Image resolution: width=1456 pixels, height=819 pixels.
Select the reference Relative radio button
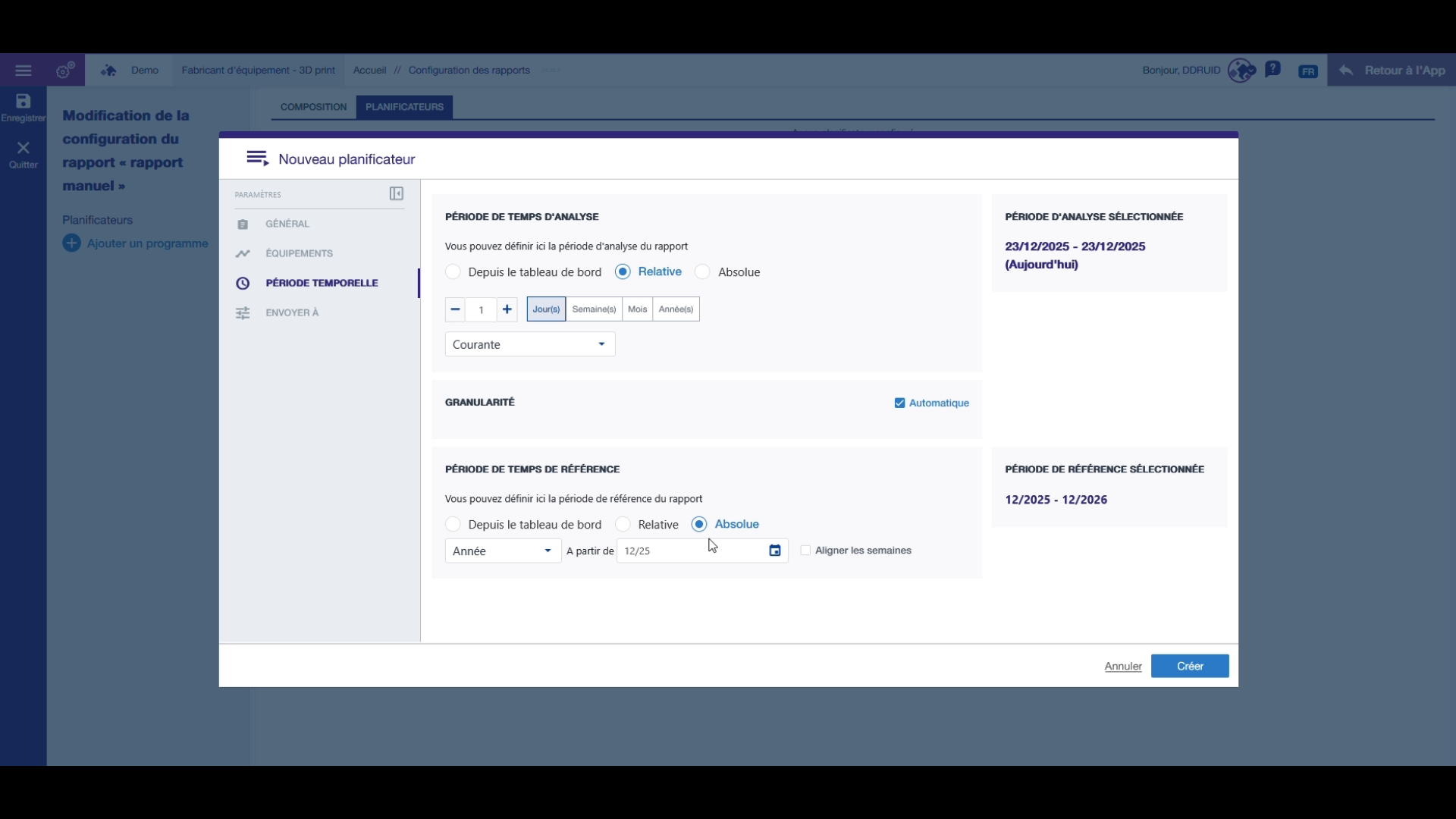point(623,525)
